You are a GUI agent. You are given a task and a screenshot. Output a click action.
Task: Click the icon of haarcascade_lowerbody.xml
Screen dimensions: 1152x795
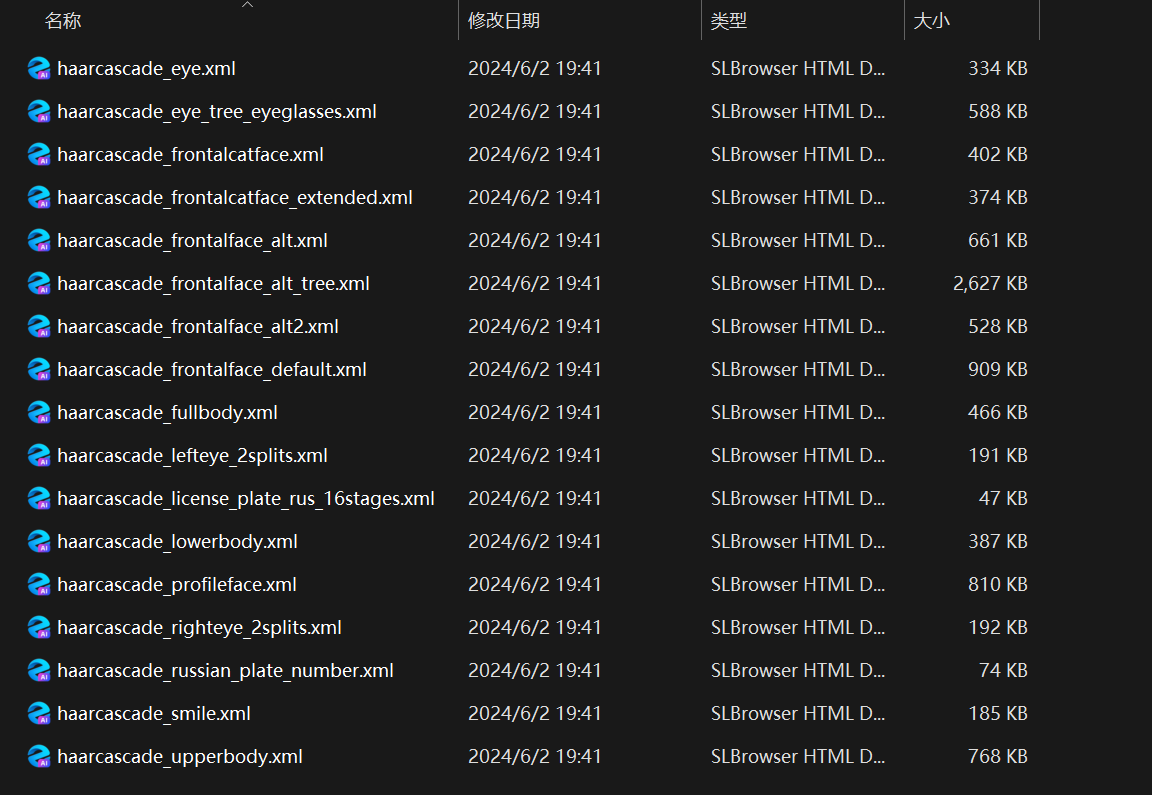point(39,542)
